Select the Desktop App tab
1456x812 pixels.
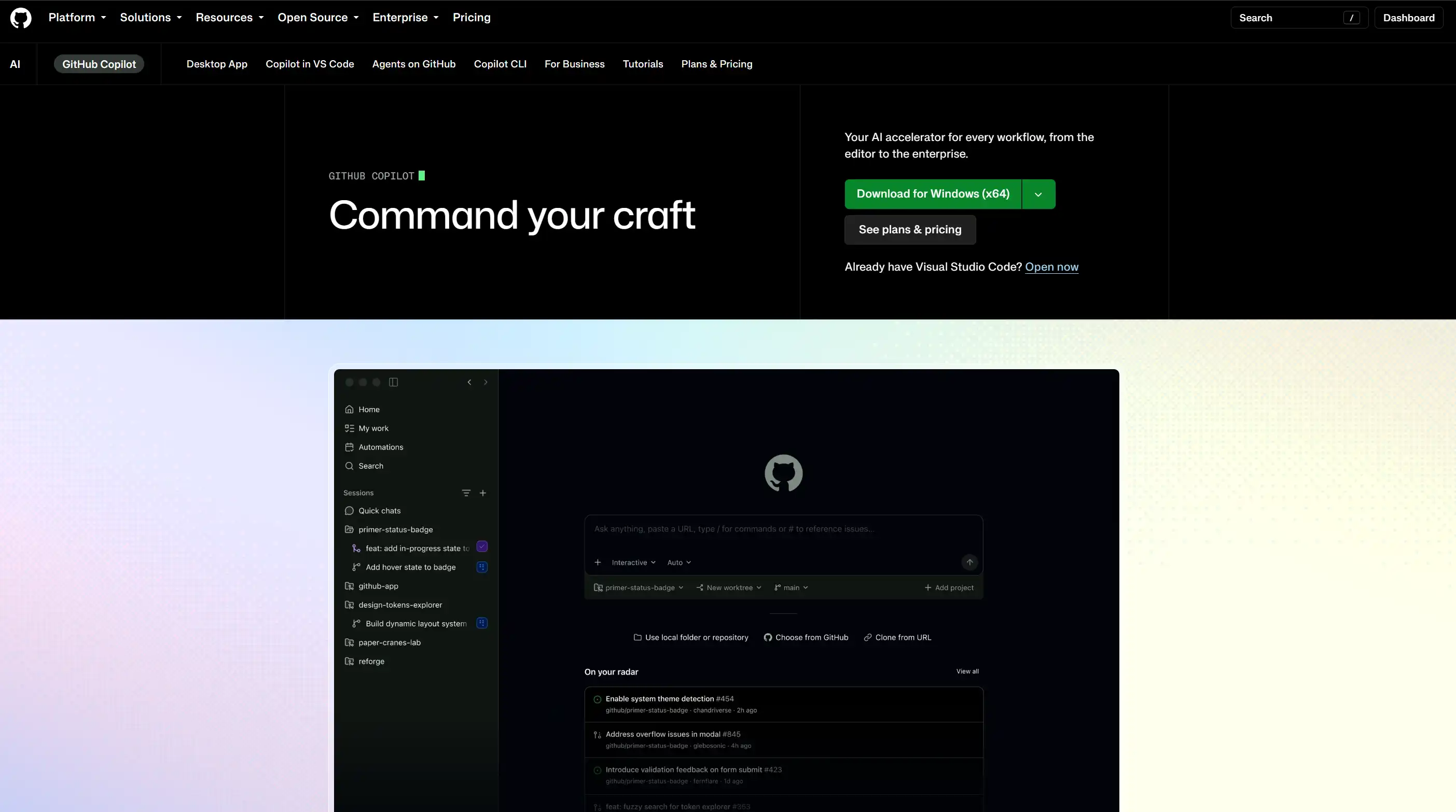tap(217, 64)
